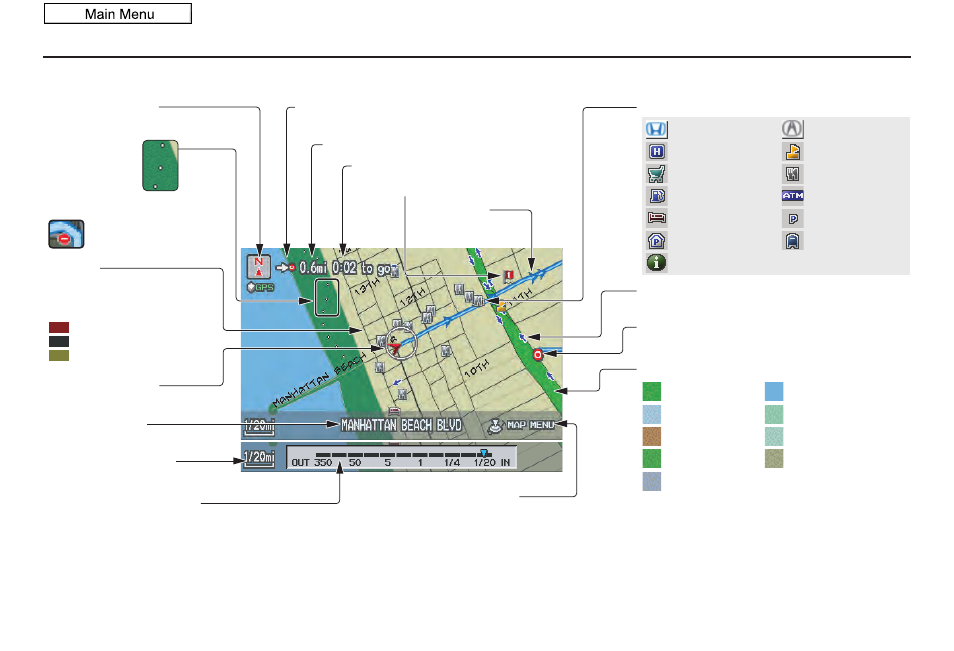Screen dimensions: 954x651
Task: Click the red destination marker on map
Action: coord(538,354)
